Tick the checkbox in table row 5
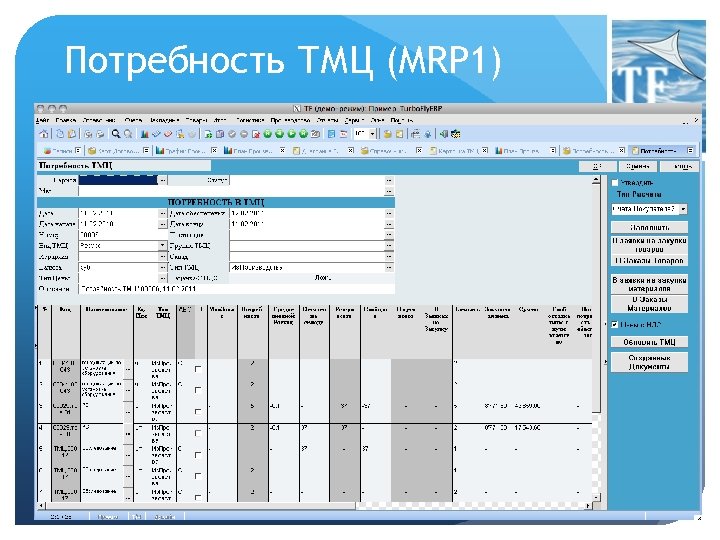The width and height of the screenshot is (720, 540). 198,455
